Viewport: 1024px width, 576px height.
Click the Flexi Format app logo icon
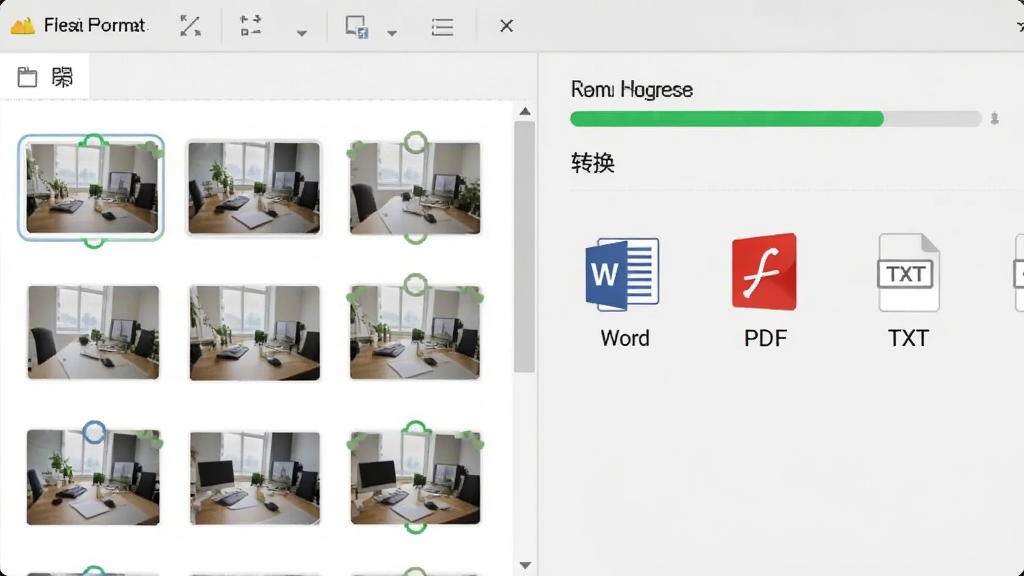(x=23, y=25)
